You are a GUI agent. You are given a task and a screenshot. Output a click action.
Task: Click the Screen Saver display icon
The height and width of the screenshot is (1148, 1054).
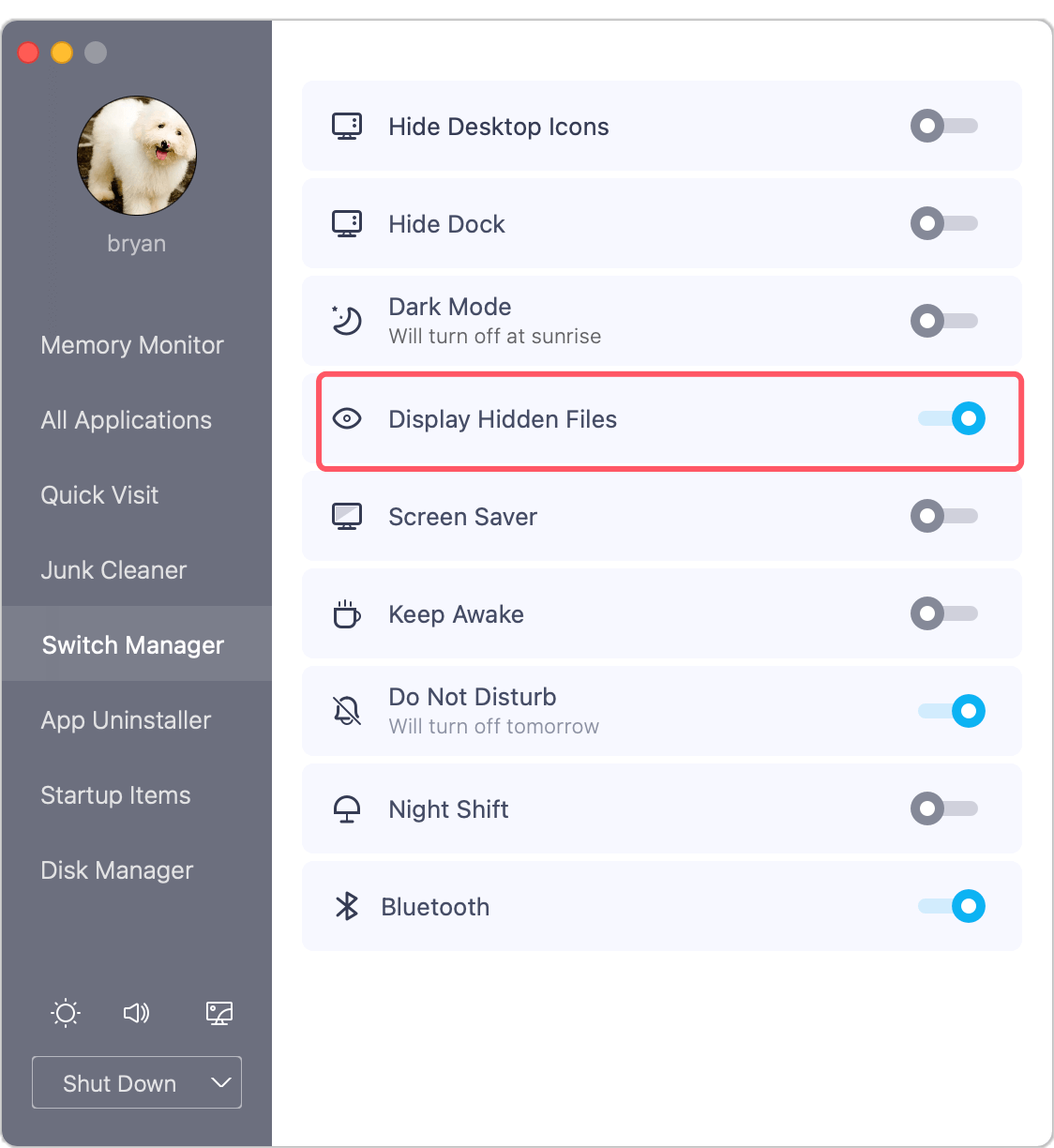pos(347,516)
